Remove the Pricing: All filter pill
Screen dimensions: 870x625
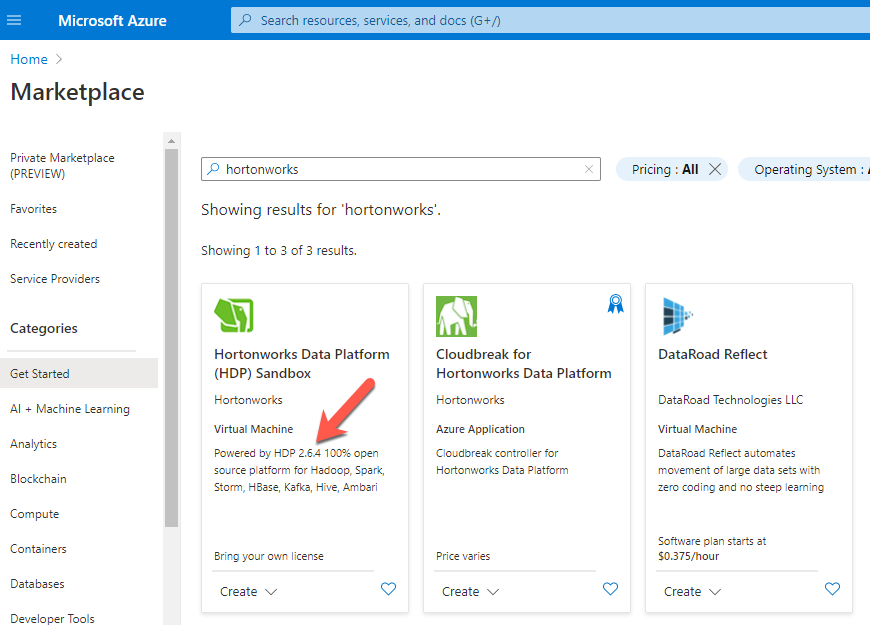coord(715,169)
